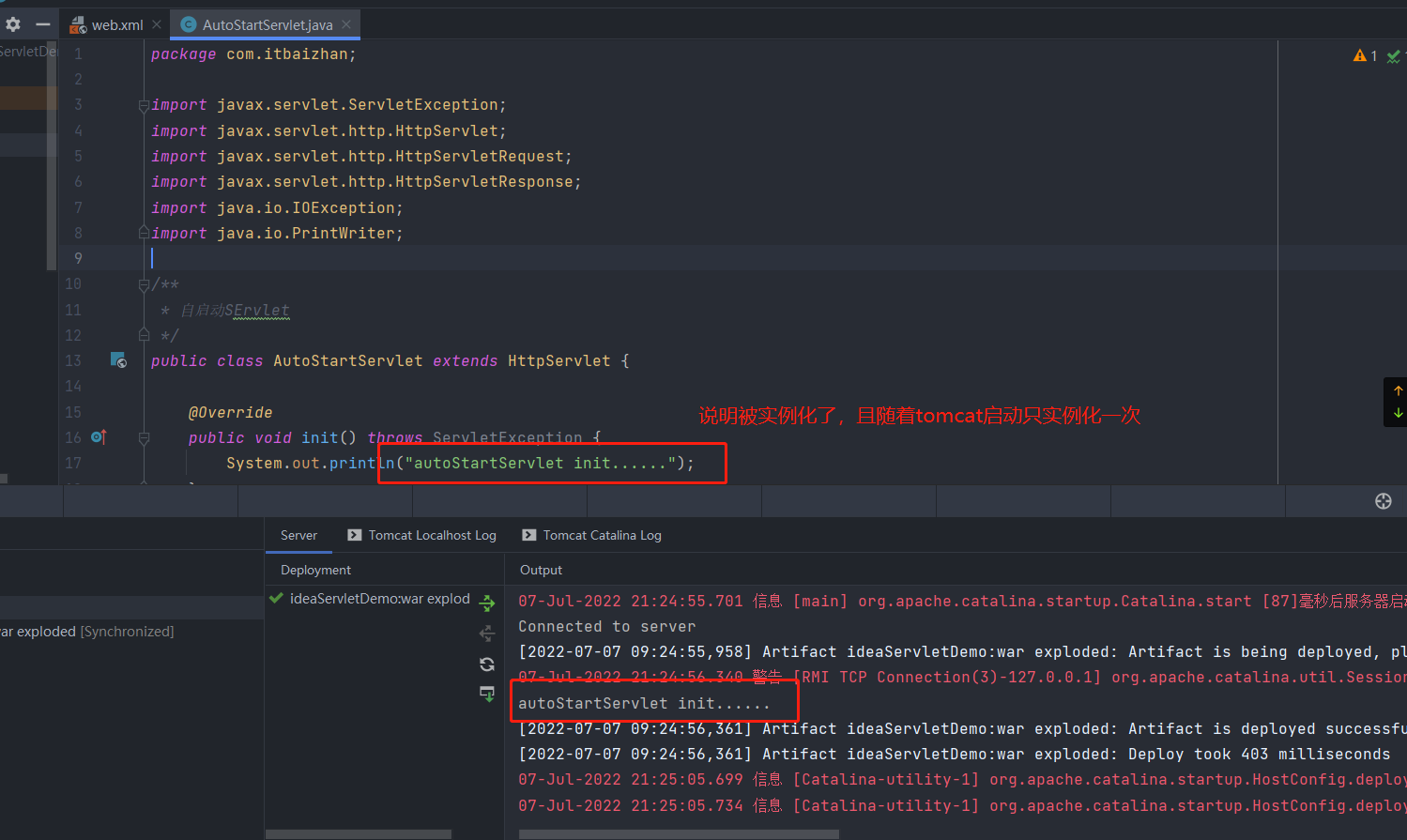1407x840 pixels.
Task: Click the crosshair locate icon in panel
Action: click(x=1384, y=501)
